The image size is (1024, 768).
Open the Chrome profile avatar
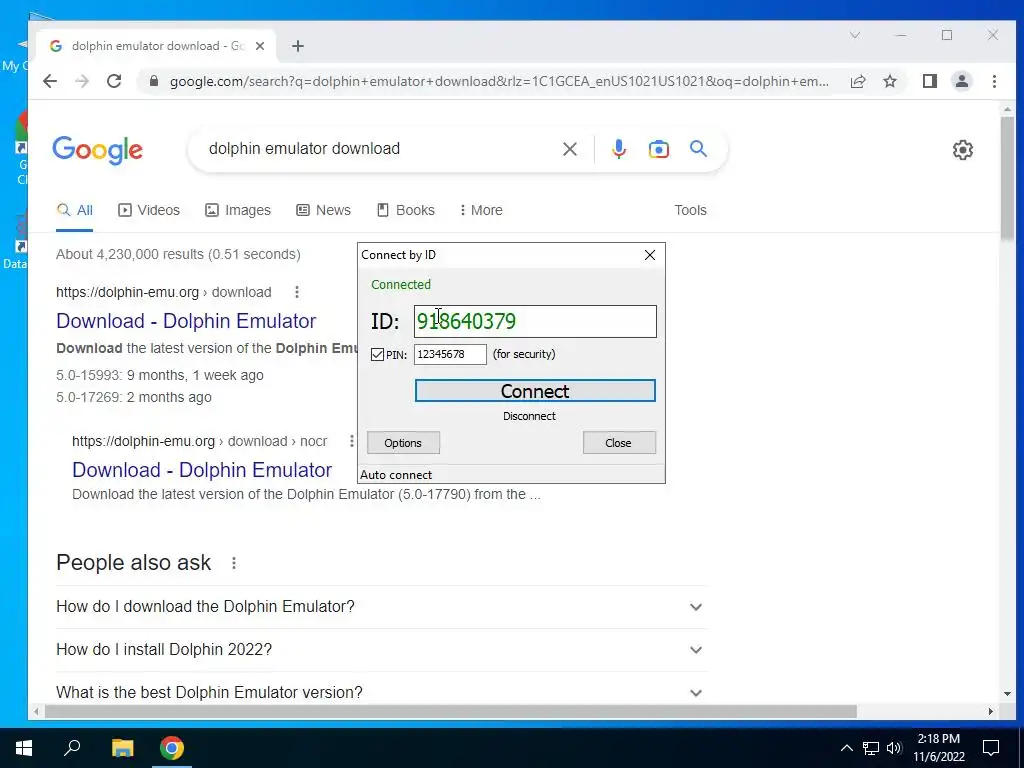pos(962,81)
